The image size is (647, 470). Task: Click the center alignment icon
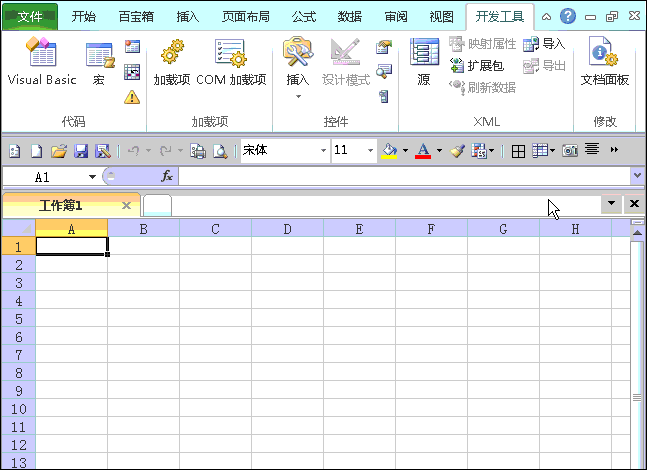[x=592, y=149]
